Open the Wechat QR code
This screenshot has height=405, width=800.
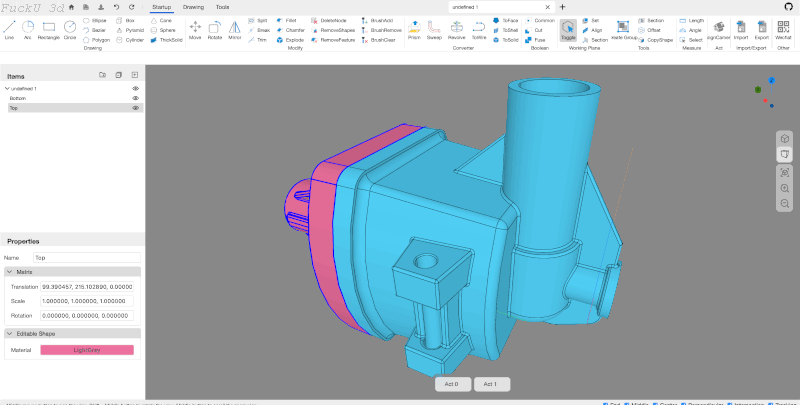pyautogui.click(x=783, y=30)
